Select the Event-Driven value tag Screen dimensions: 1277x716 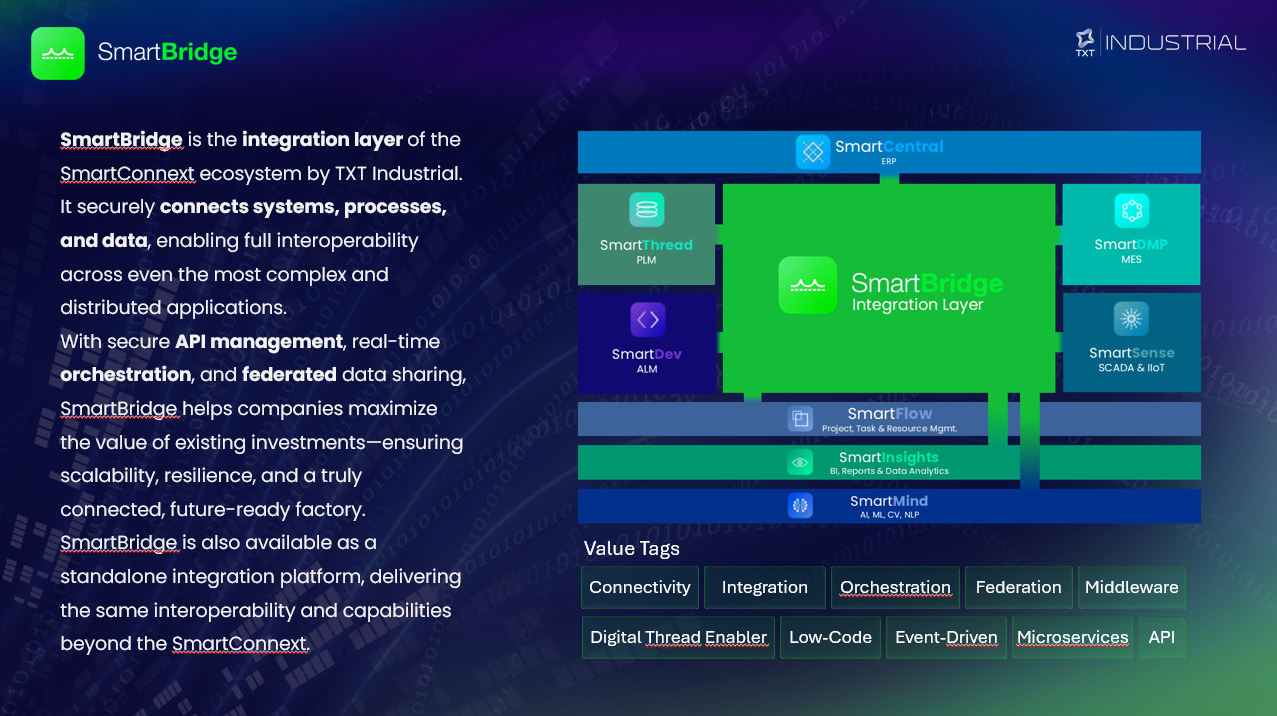coord(945,637)
